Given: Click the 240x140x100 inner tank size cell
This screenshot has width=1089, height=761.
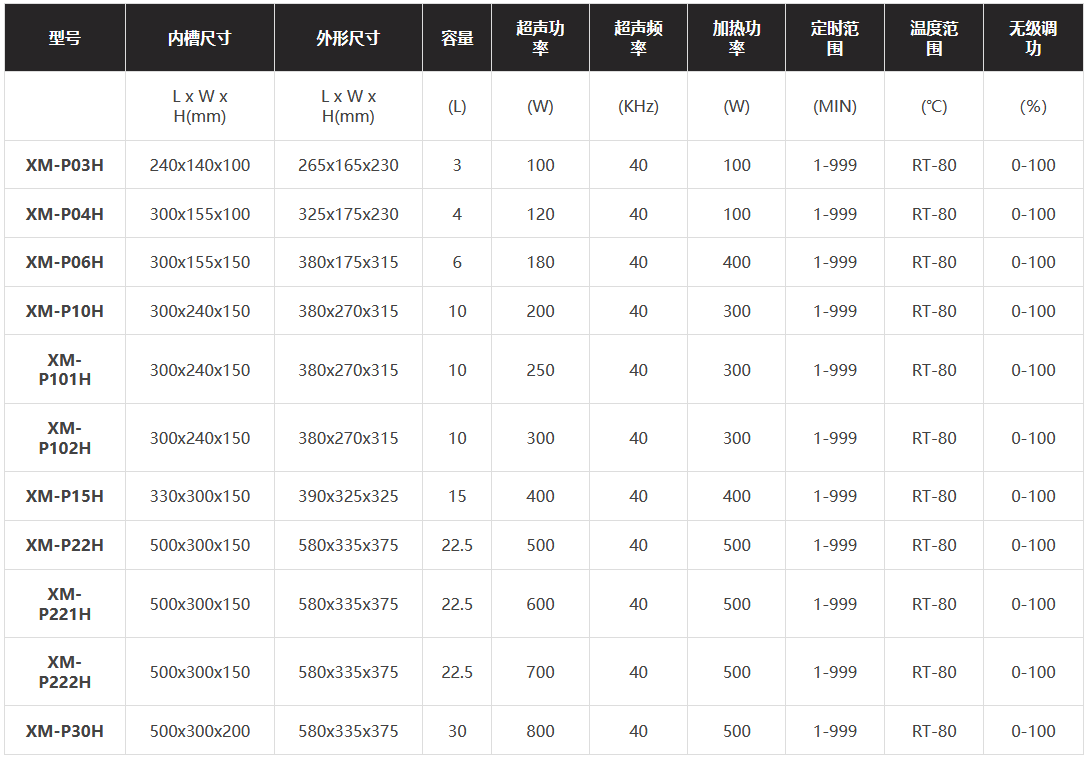Looking at the screenshot, I should click(200, 165).
